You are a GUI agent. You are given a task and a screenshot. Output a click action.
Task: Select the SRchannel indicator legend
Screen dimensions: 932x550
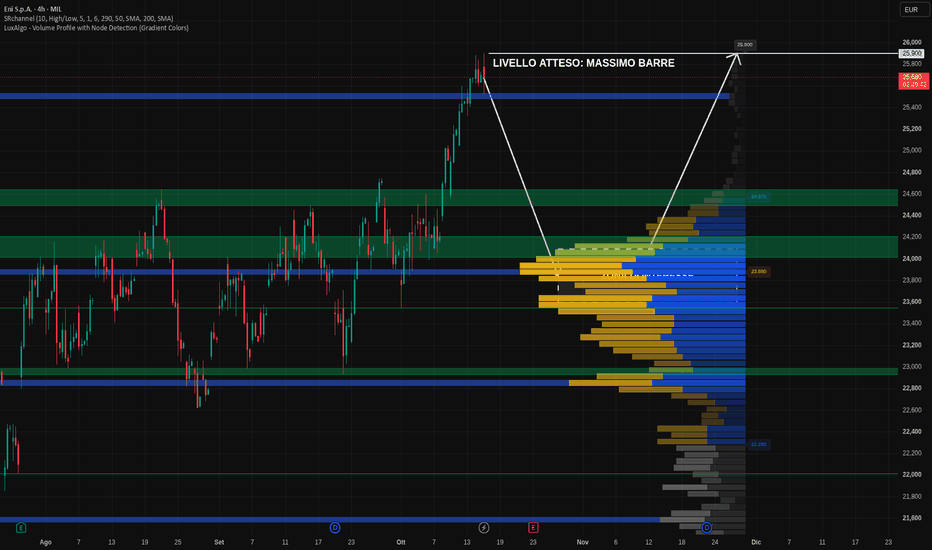89,18
